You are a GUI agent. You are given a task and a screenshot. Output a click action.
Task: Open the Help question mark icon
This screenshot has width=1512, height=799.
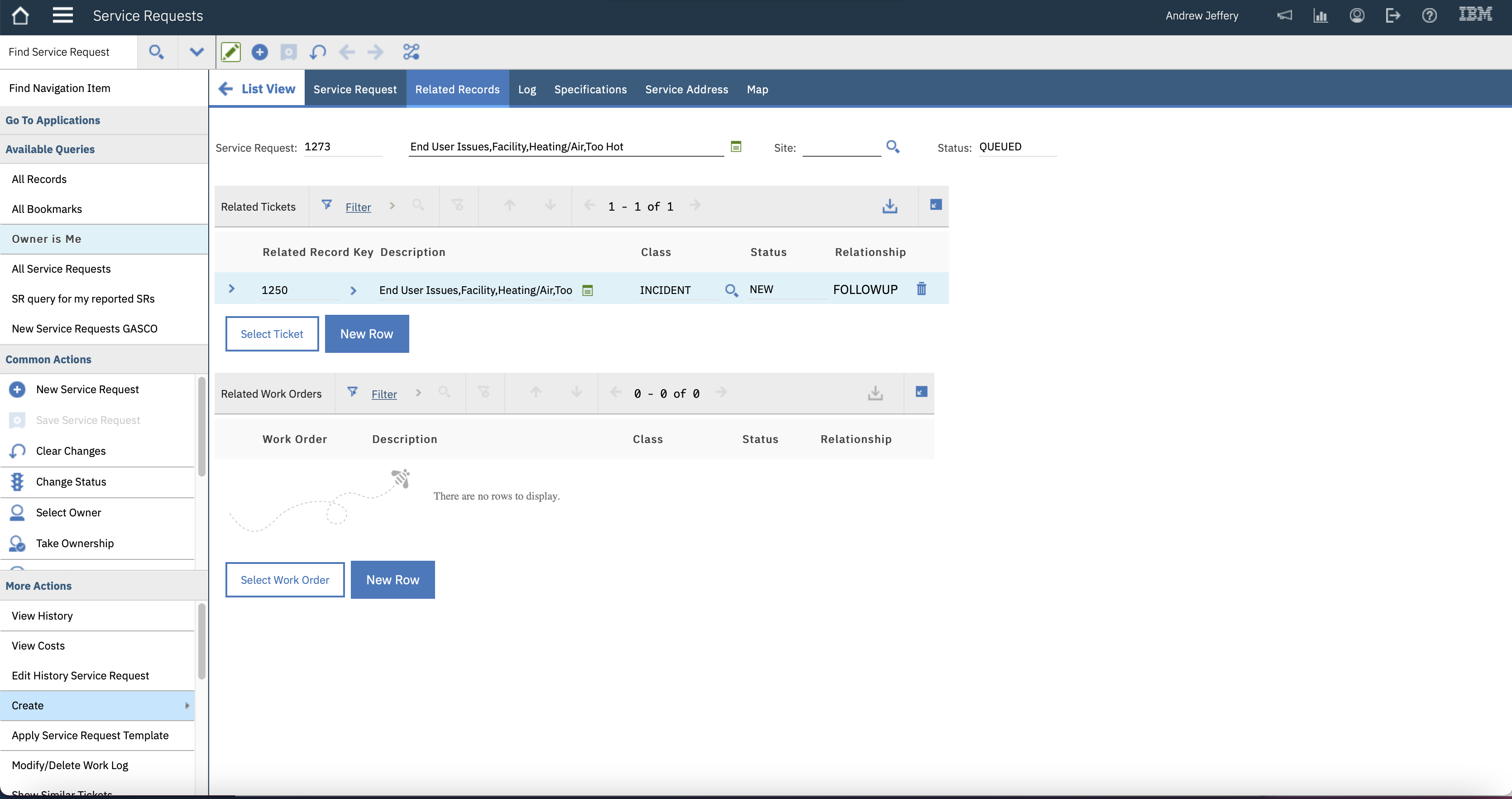[x=1429, y=16]
